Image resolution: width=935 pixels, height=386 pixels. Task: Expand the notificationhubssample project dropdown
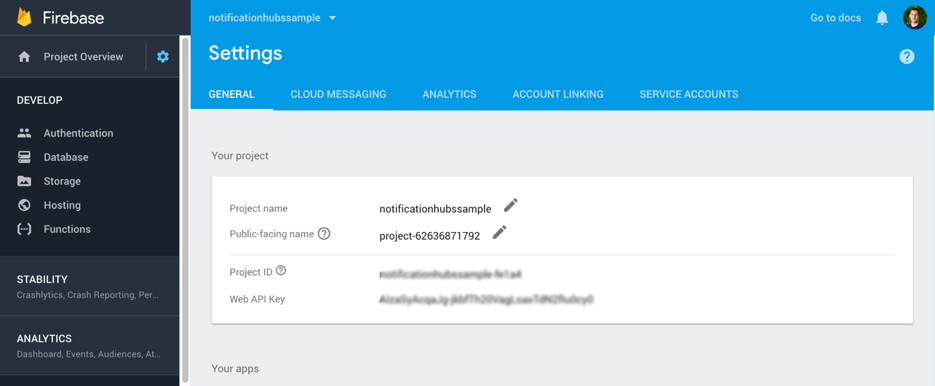[x=273, y=18]
